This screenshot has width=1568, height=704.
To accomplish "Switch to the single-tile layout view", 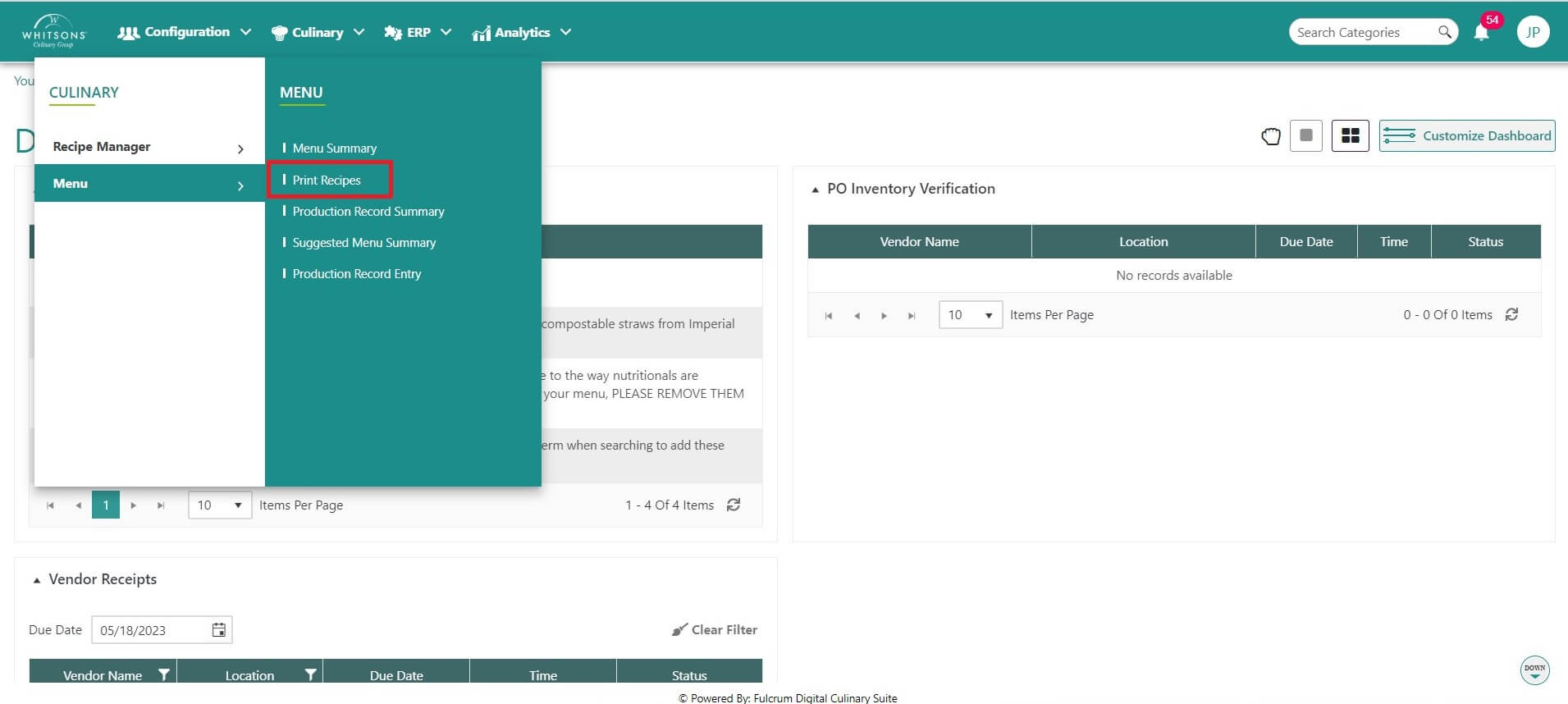I will point(1305,135).
